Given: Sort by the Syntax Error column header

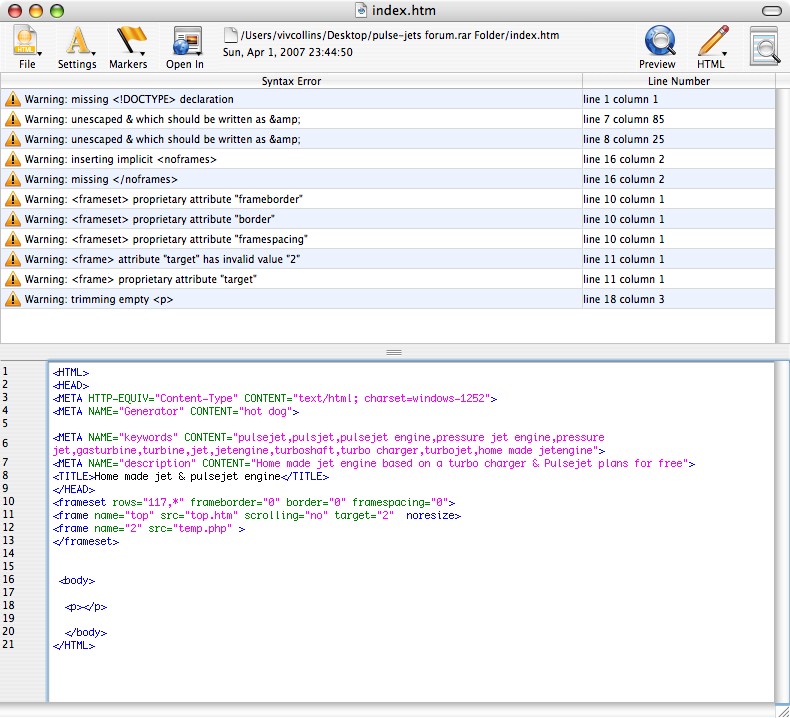Looking at the screenshot, I should click(291, 81).
